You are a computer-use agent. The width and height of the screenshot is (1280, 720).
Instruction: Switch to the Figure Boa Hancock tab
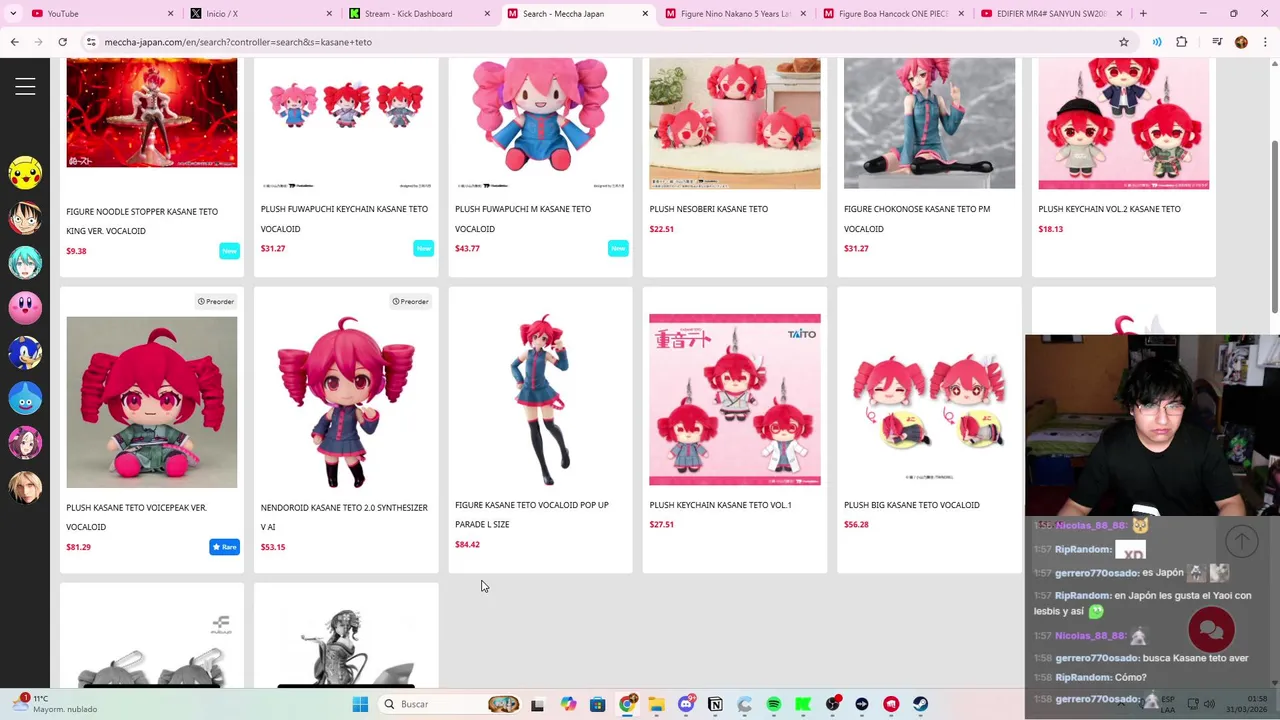pyautogui.click(x=892, y=13)
